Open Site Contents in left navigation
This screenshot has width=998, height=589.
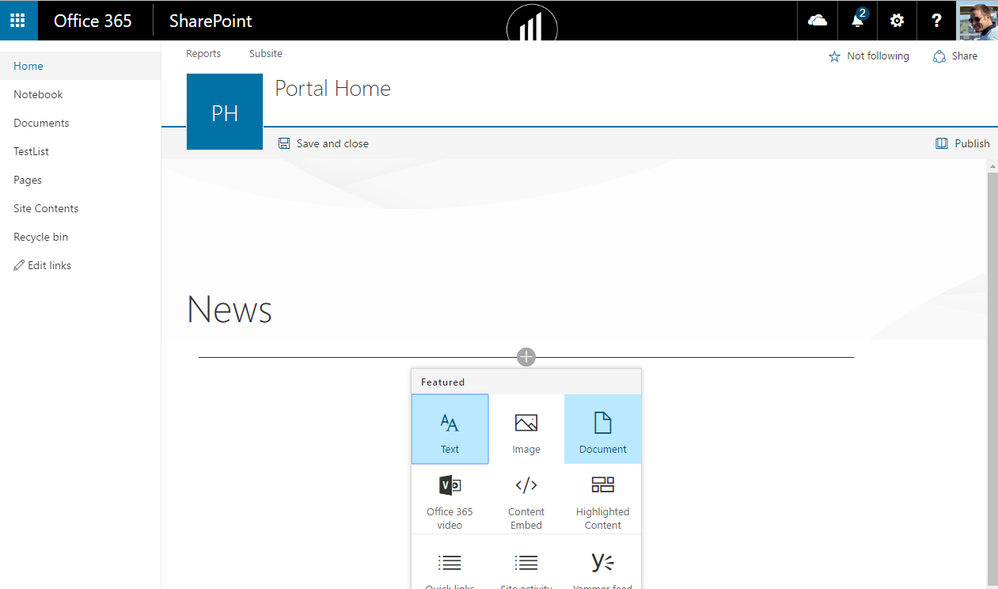point(80,208)
